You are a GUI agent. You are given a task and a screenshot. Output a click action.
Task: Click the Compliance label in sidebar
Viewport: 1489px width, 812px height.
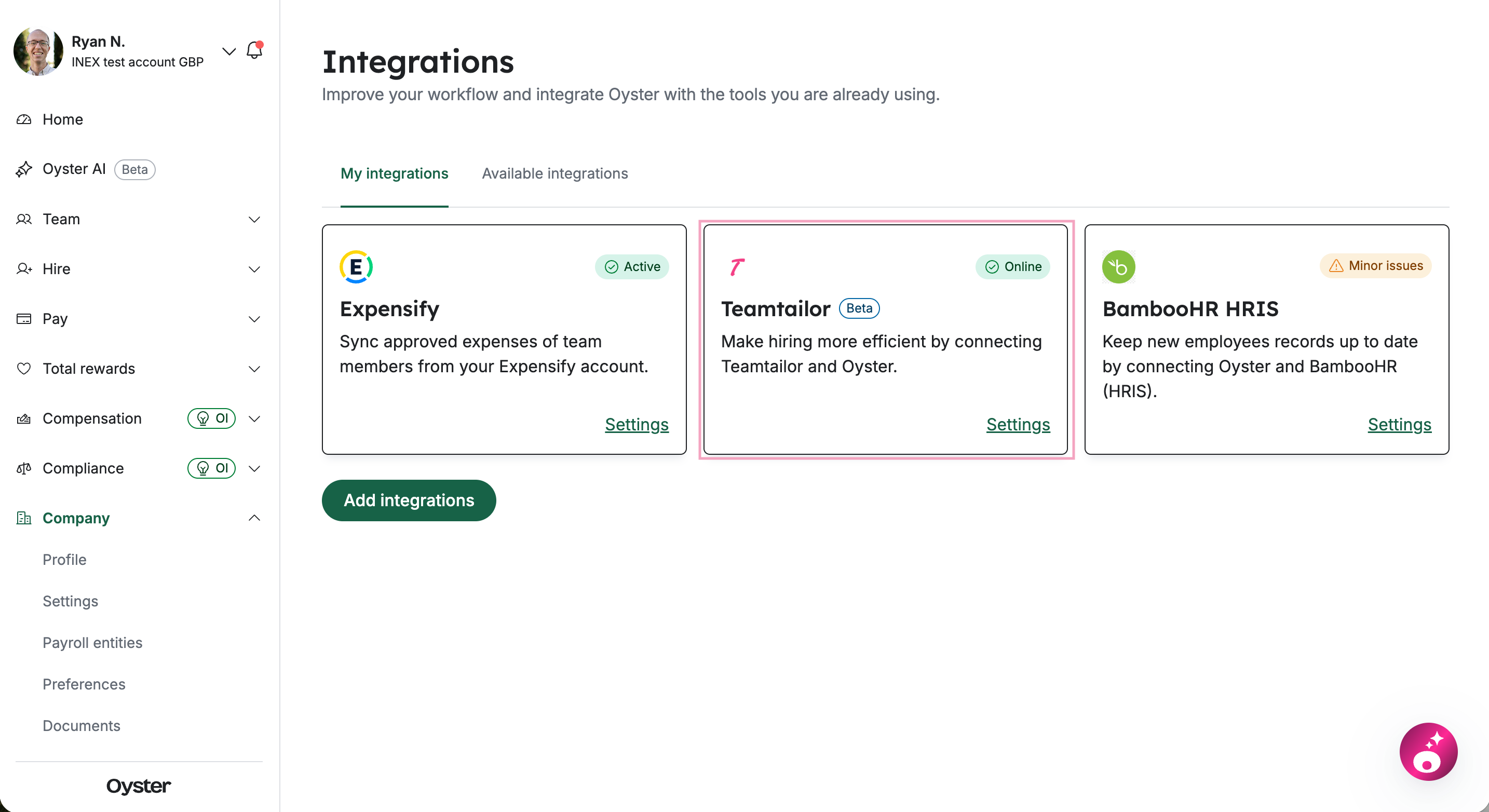83,468
